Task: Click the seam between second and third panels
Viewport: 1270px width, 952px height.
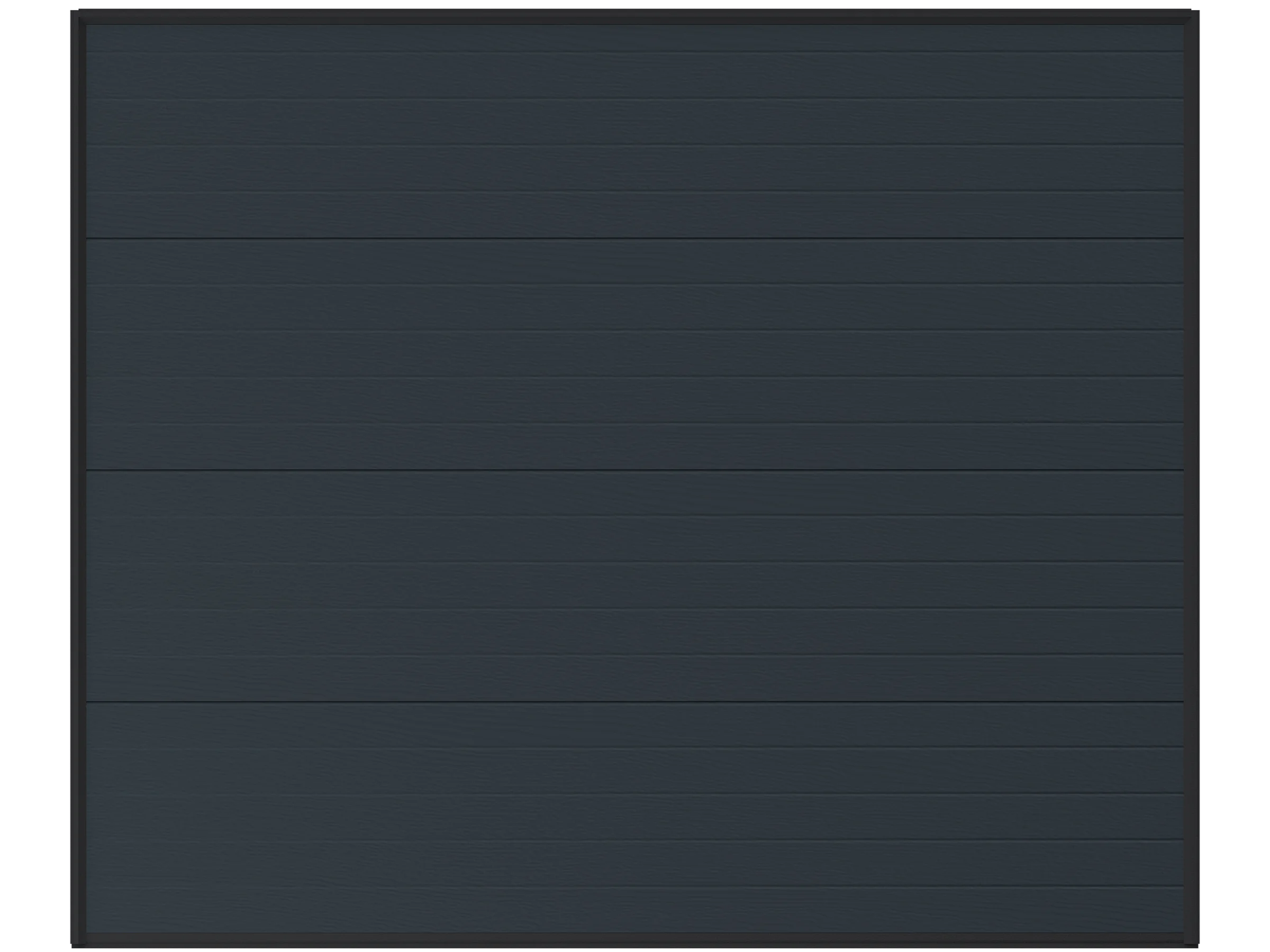Action: [634, 471]
